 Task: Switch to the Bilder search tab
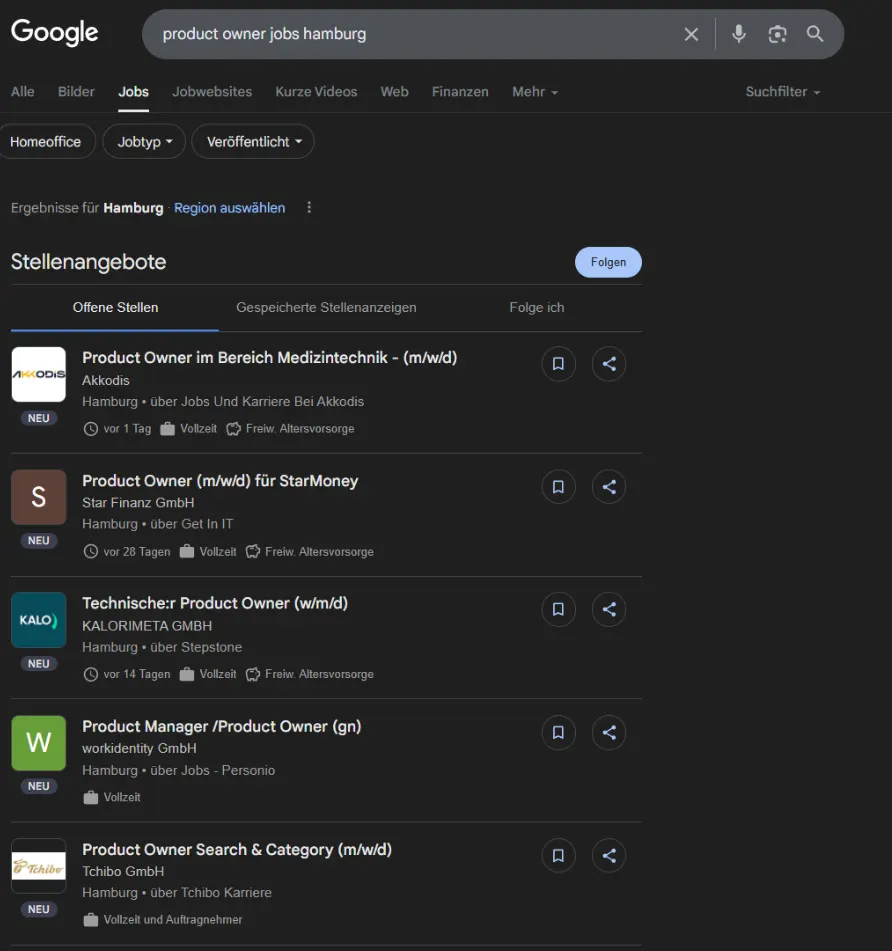pyautogui.click(x=76, y=92)
